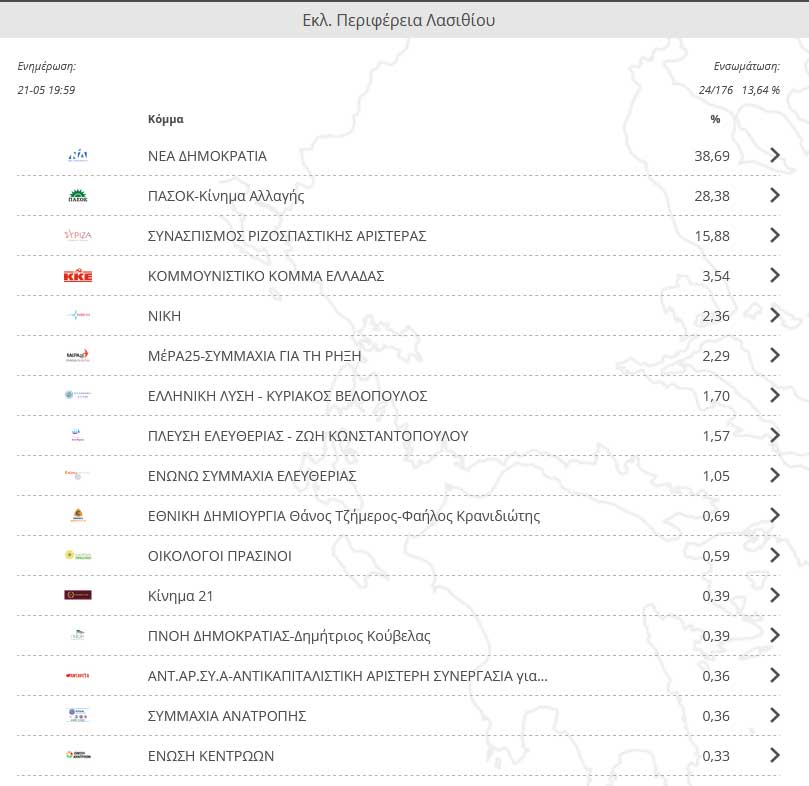Open the ΝΕΑ ΔΗΜΟΚΡΑΤΙΑ party name
The width and height of the screenshot is (809, 786).
coord(207,156)
